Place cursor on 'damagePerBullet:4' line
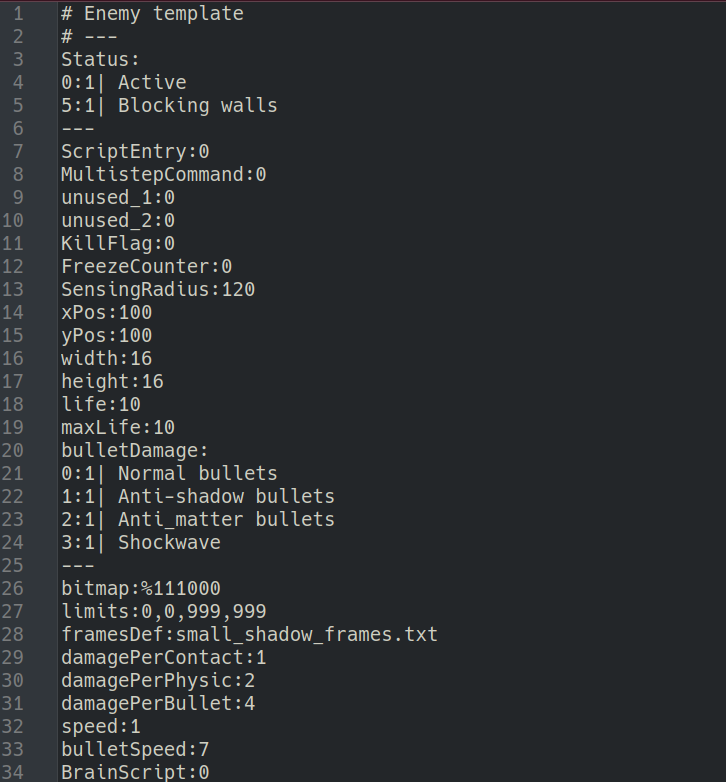The image size is (726, 782). click(x=158, y=703)
